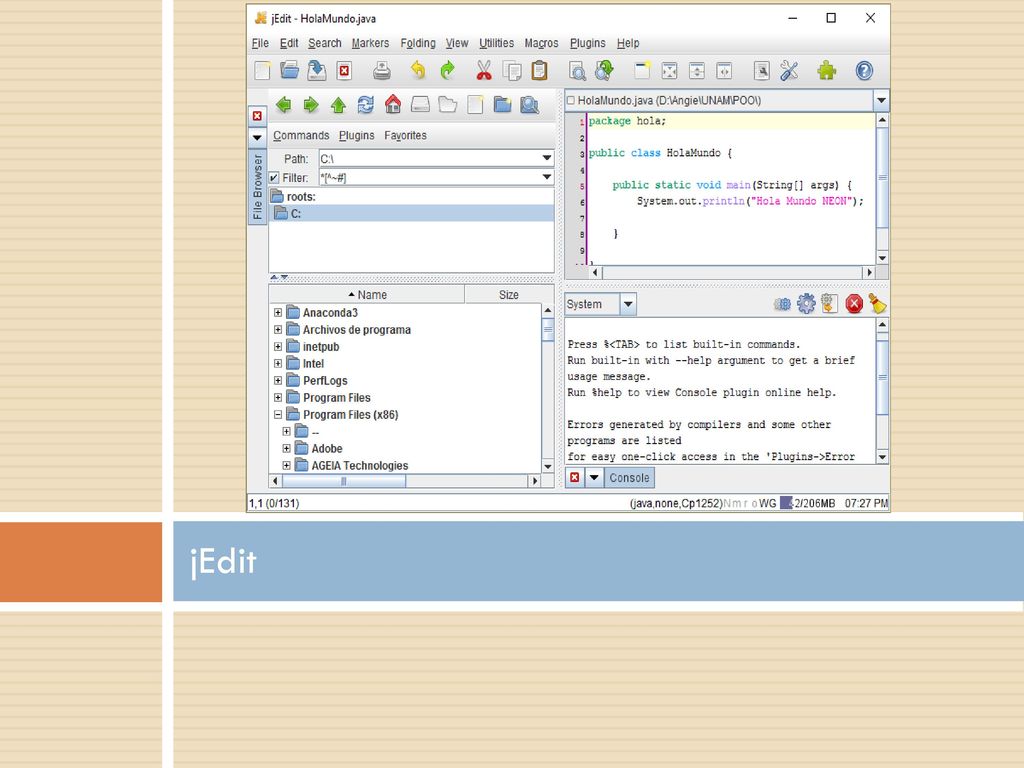Click the blue Help question icon

864,71
